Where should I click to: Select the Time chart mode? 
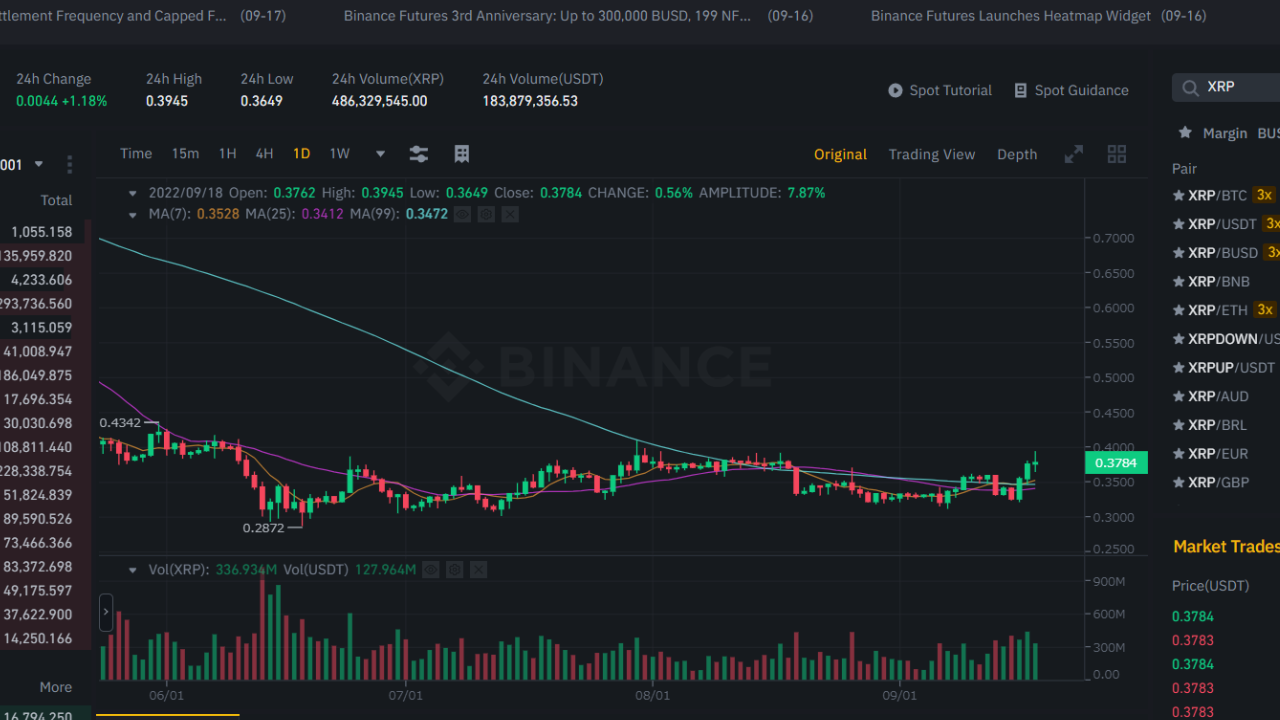pos(136,154)
